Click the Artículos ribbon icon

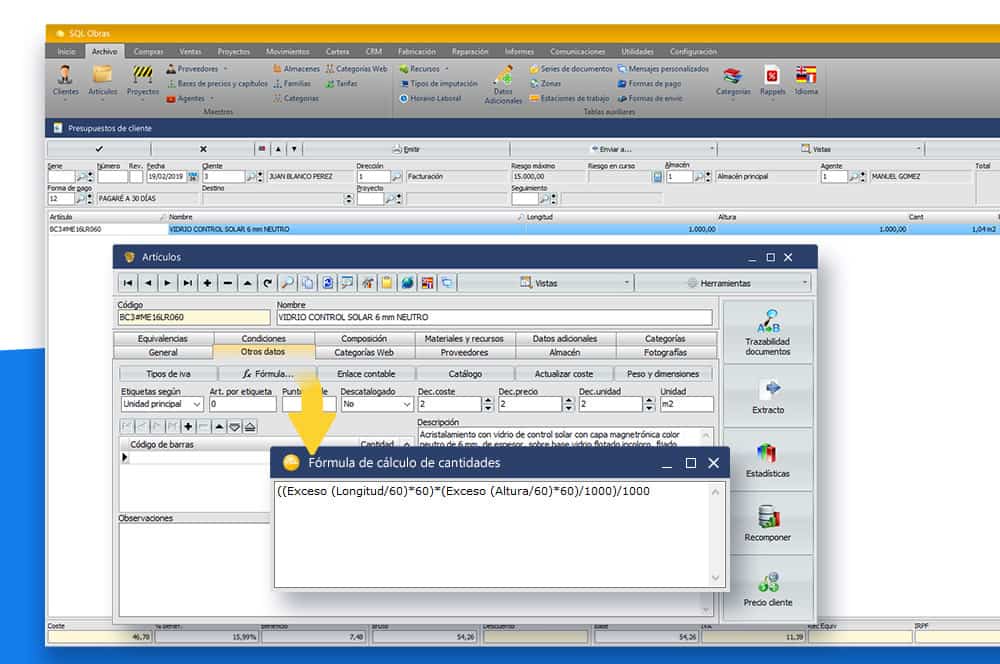102,79
